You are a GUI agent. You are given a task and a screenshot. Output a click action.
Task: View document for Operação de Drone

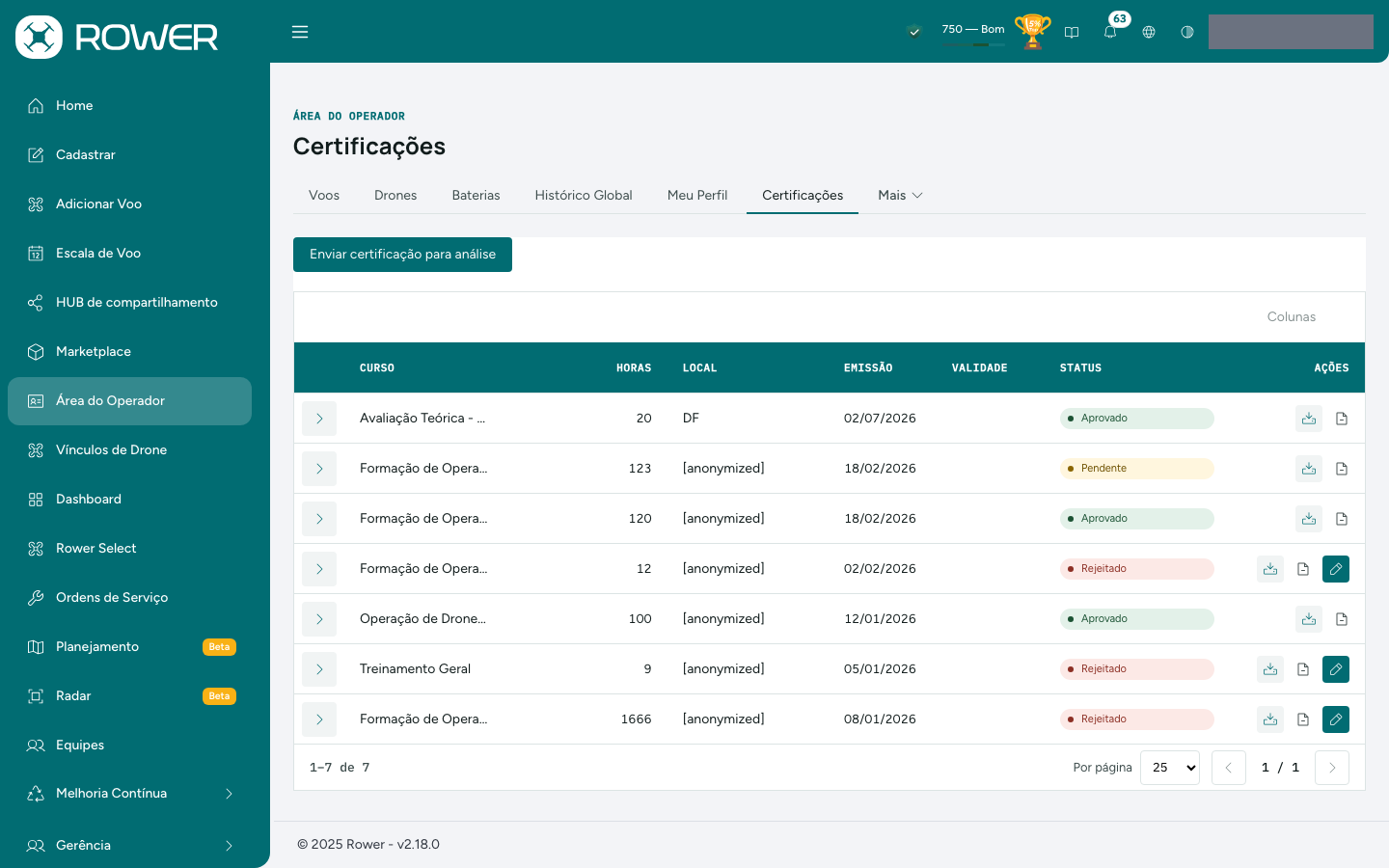click(x=1342, y=619)
